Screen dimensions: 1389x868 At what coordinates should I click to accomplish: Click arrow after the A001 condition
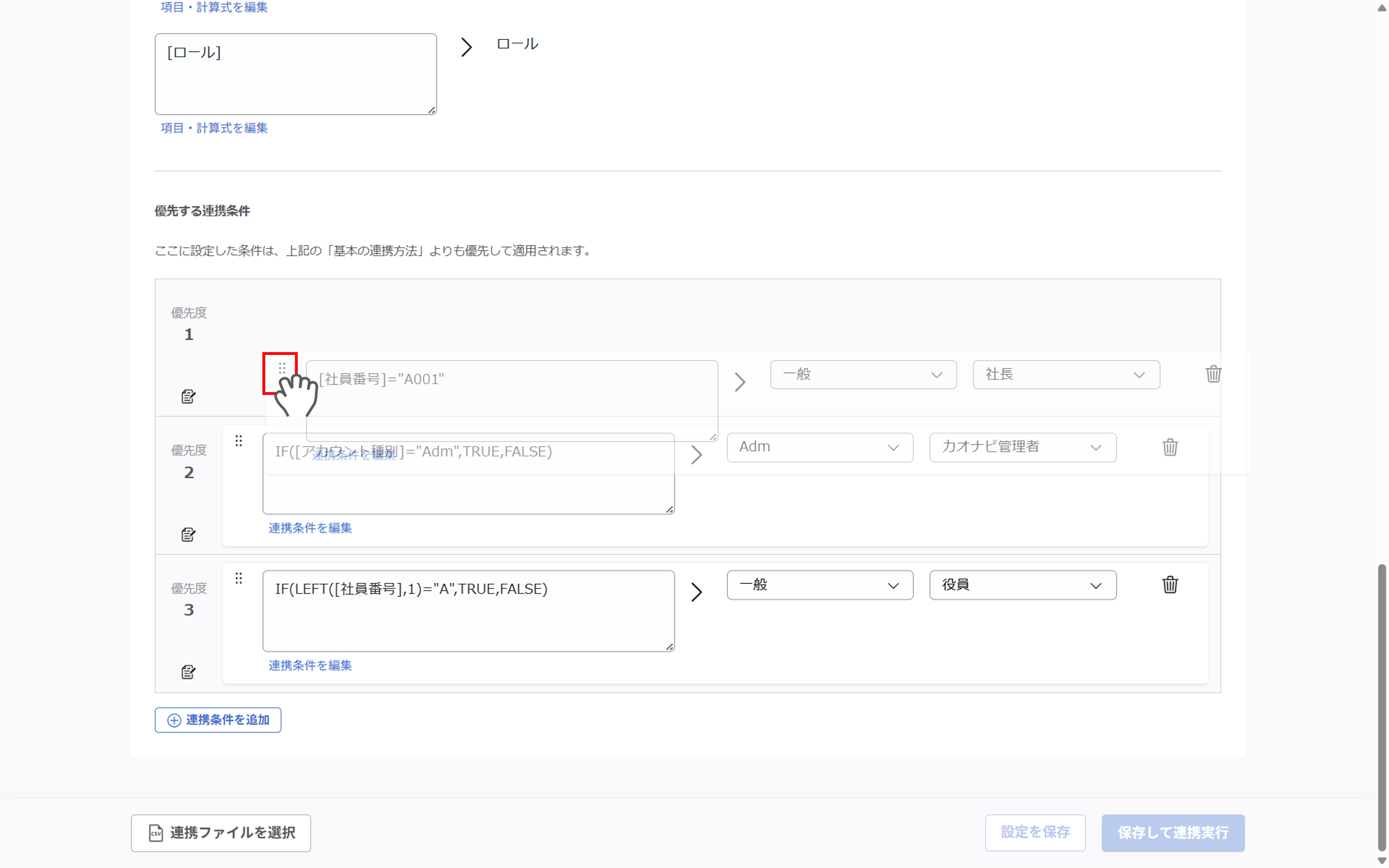(x=740, y=382)
